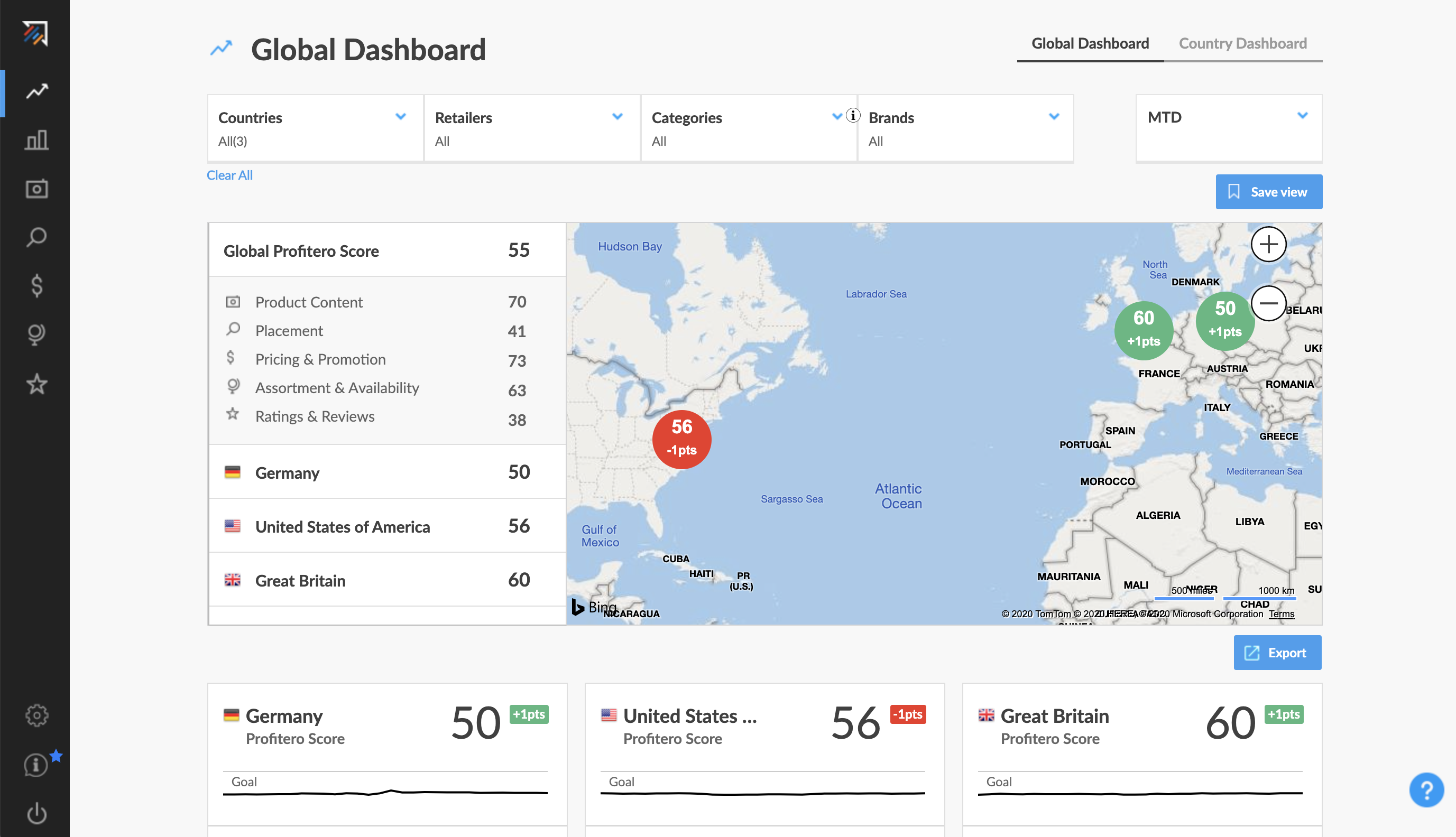Open Ratings star sidebar icon
1456x837 pixels.
(x=36, y=384)
